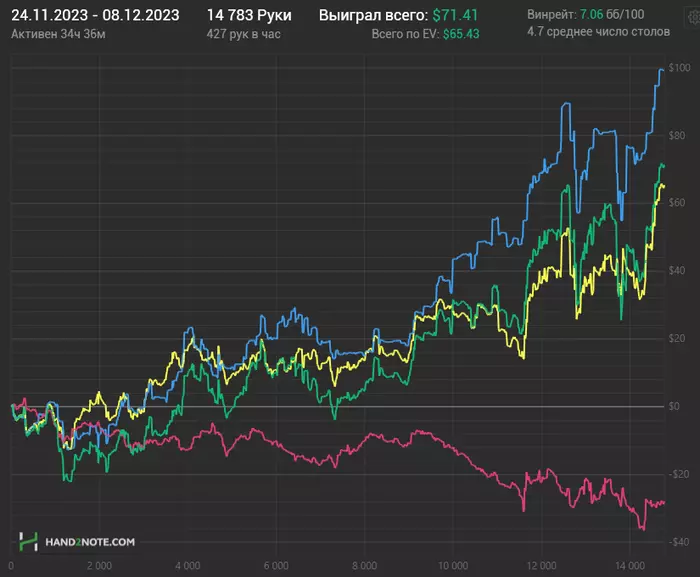This screenshot has height=577, width=700.
Task: Click the 427 рук в час label
Action: click(243, 34)
